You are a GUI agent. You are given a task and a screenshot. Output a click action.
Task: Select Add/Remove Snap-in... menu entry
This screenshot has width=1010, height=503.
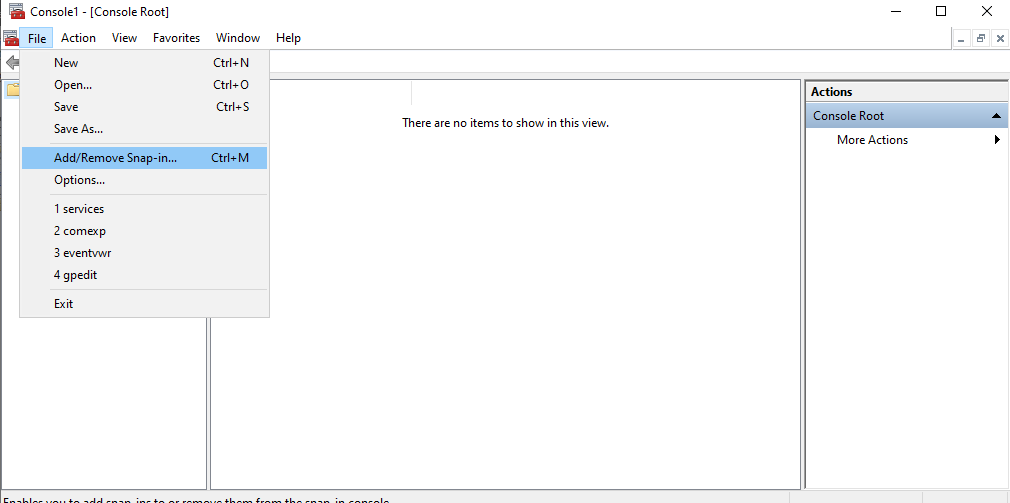click(x=144, y=158)
